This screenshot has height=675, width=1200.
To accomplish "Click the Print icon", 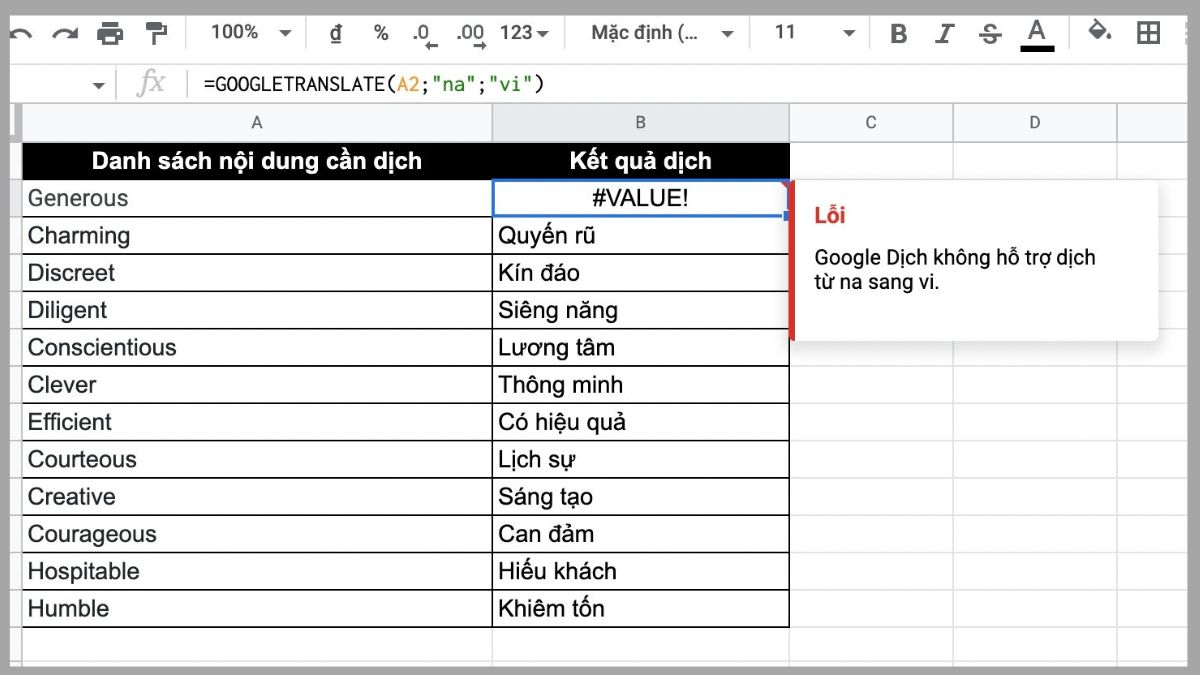I will click(111, 32).
